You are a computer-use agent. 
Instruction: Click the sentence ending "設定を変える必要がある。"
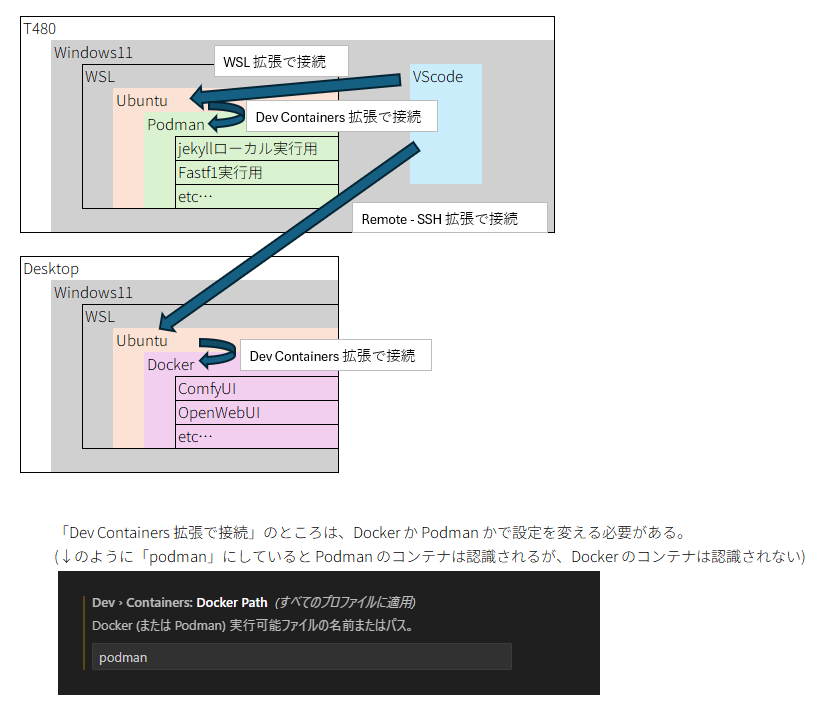tap(373, 533)
